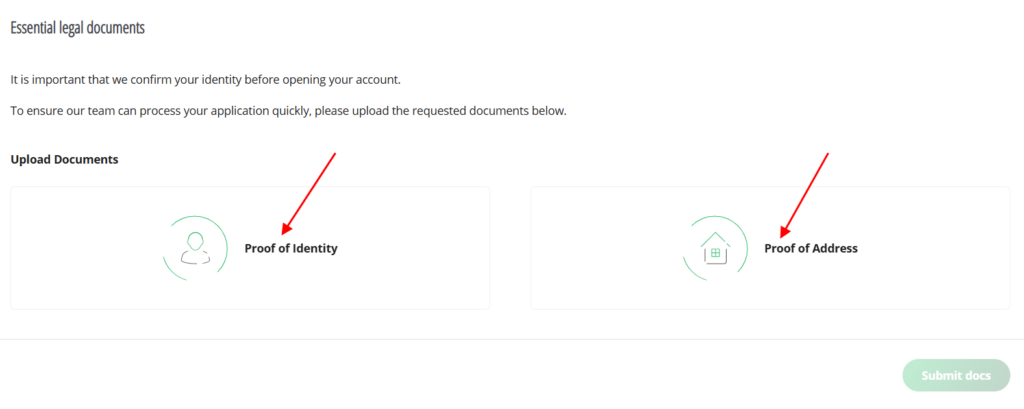The image size is (1024, 409).
Task: Click the instruction to upload requested documents
Action: [x=288, y=110]
